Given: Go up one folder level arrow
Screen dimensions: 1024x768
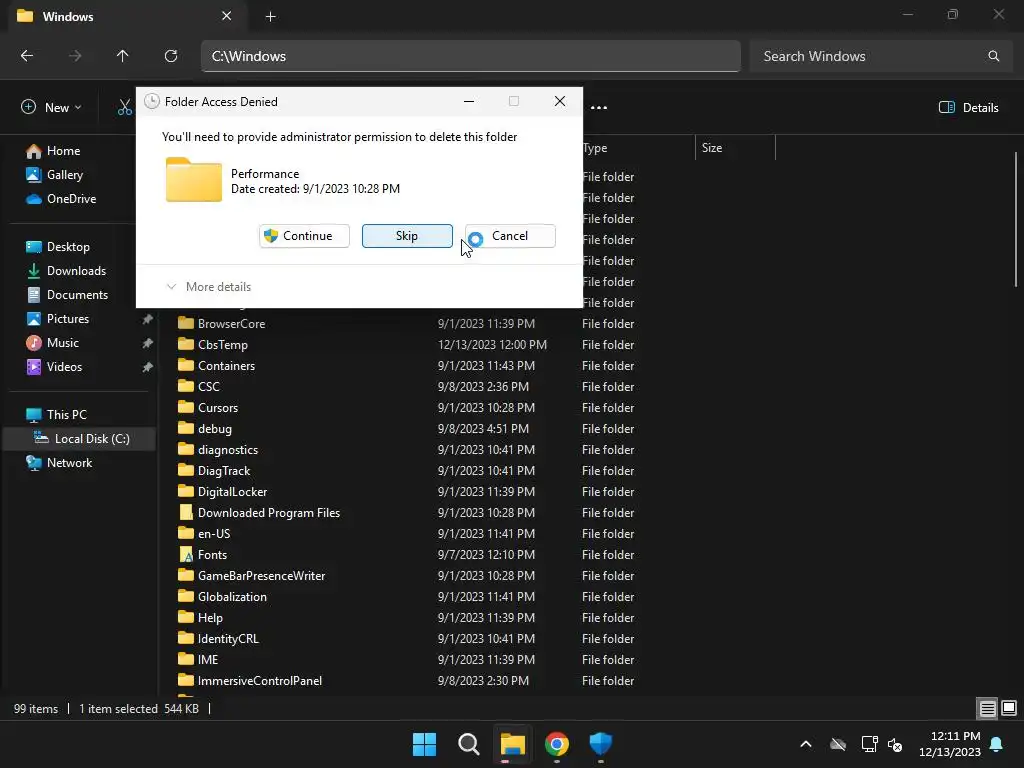Looking at the screenshot, I should tap(122, 56).
